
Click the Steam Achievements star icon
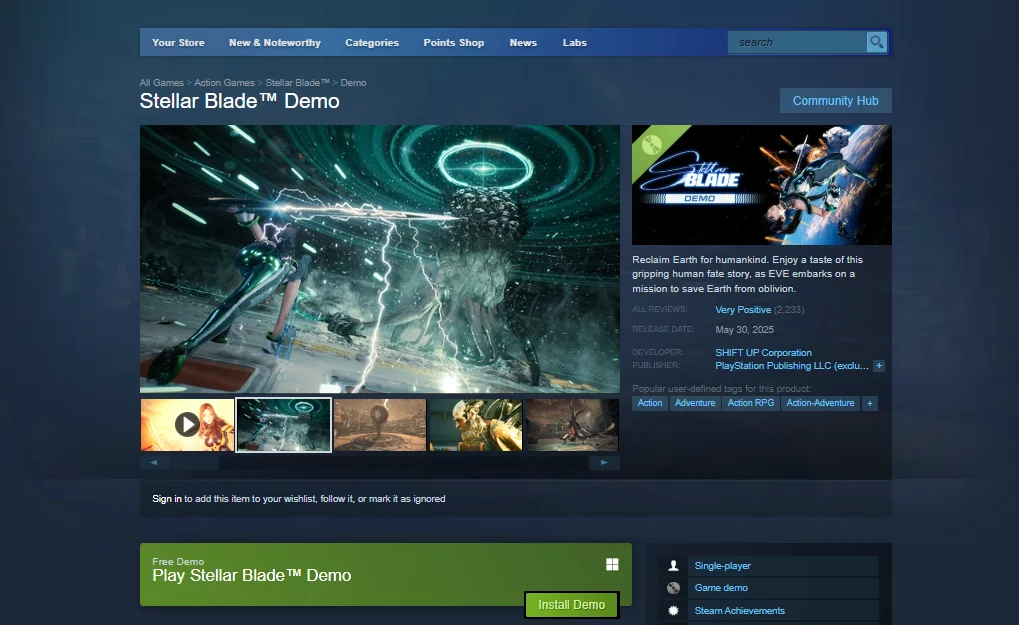click(x=673, y=610)
